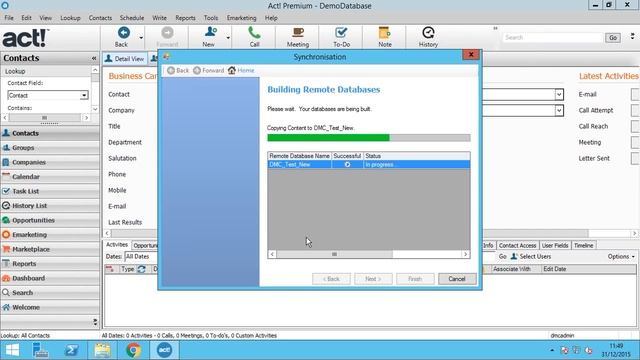Viewport: 640px width, 360px height.
Task: Click the Status column header
Action: coord(417,156)
